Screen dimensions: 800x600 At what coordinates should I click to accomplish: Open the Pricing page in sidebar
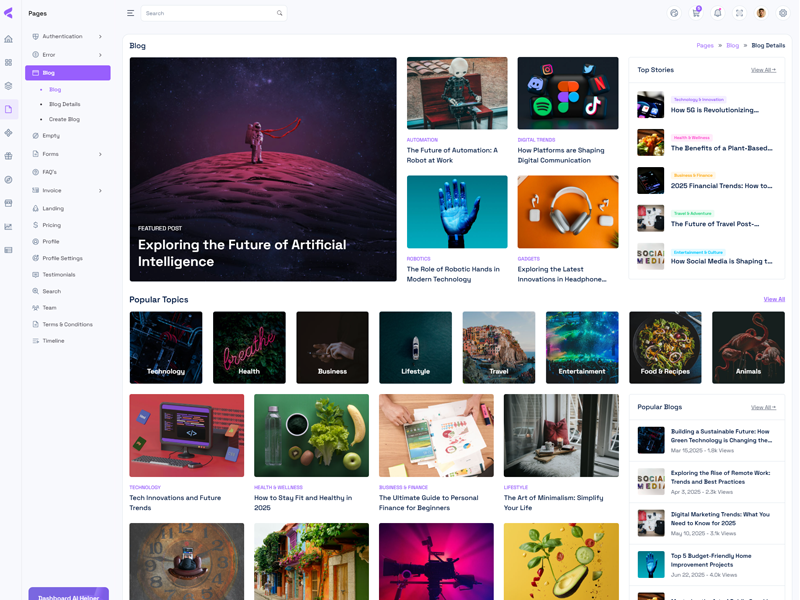pyautogui.click(x=51, y=225)
